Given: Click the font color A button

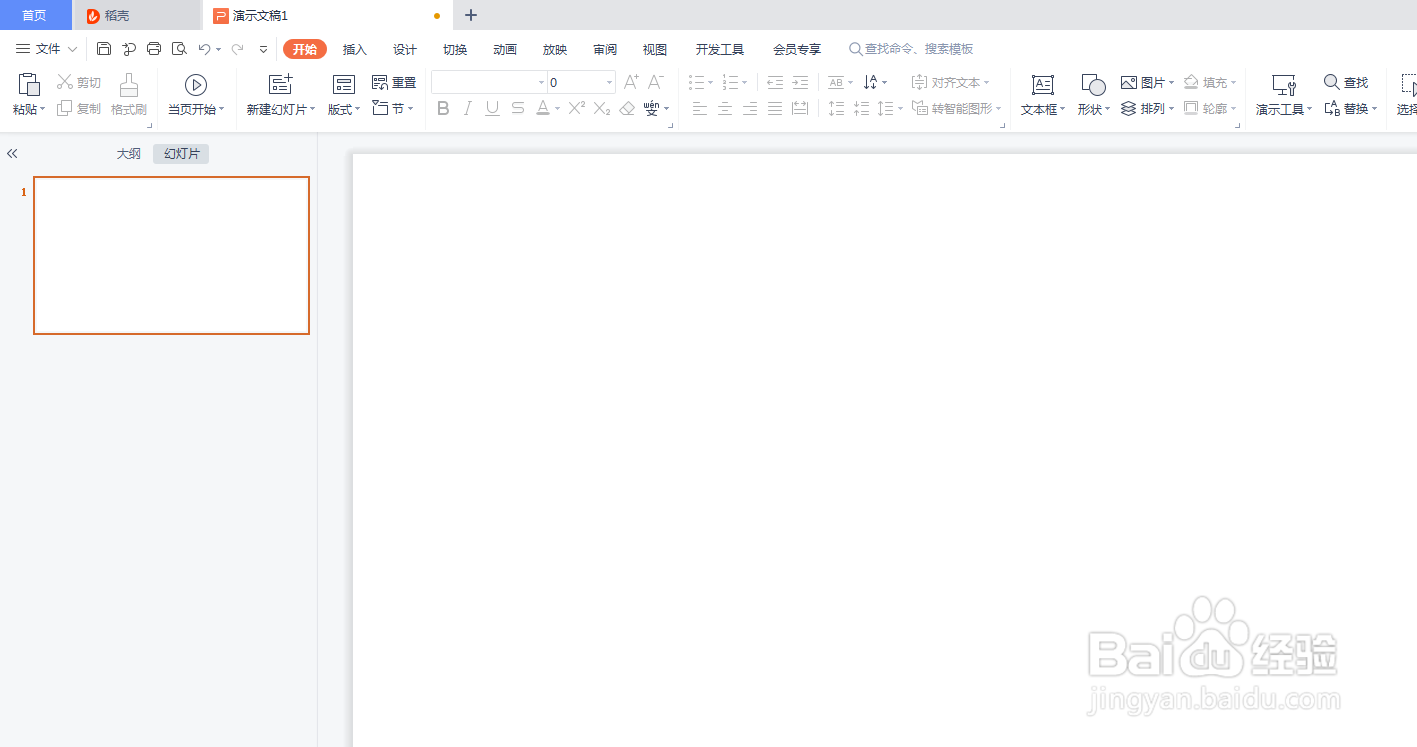Looking at the screenshot, I should (x=542, y=108).
